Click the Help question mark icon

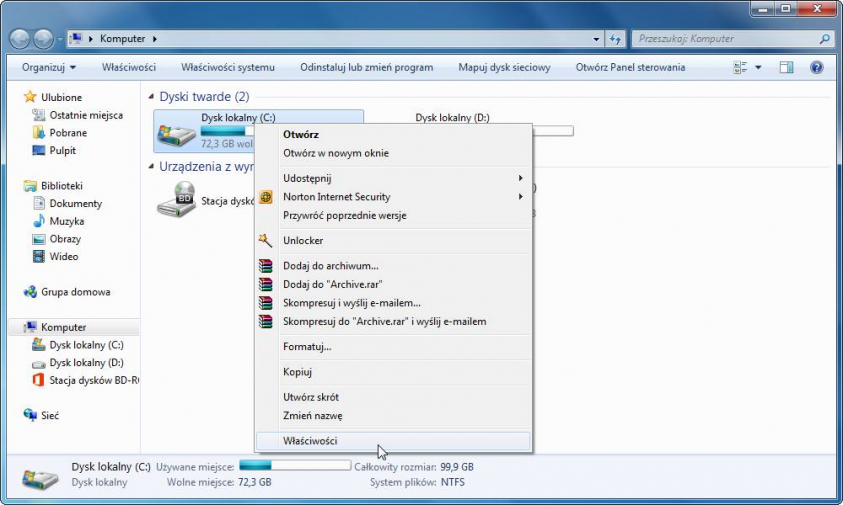[816, 67]
